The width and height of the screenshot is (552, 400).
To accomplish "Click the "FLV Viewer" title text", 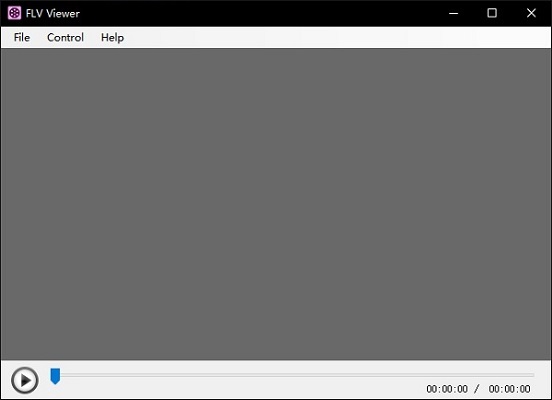I will coord(52,13).
